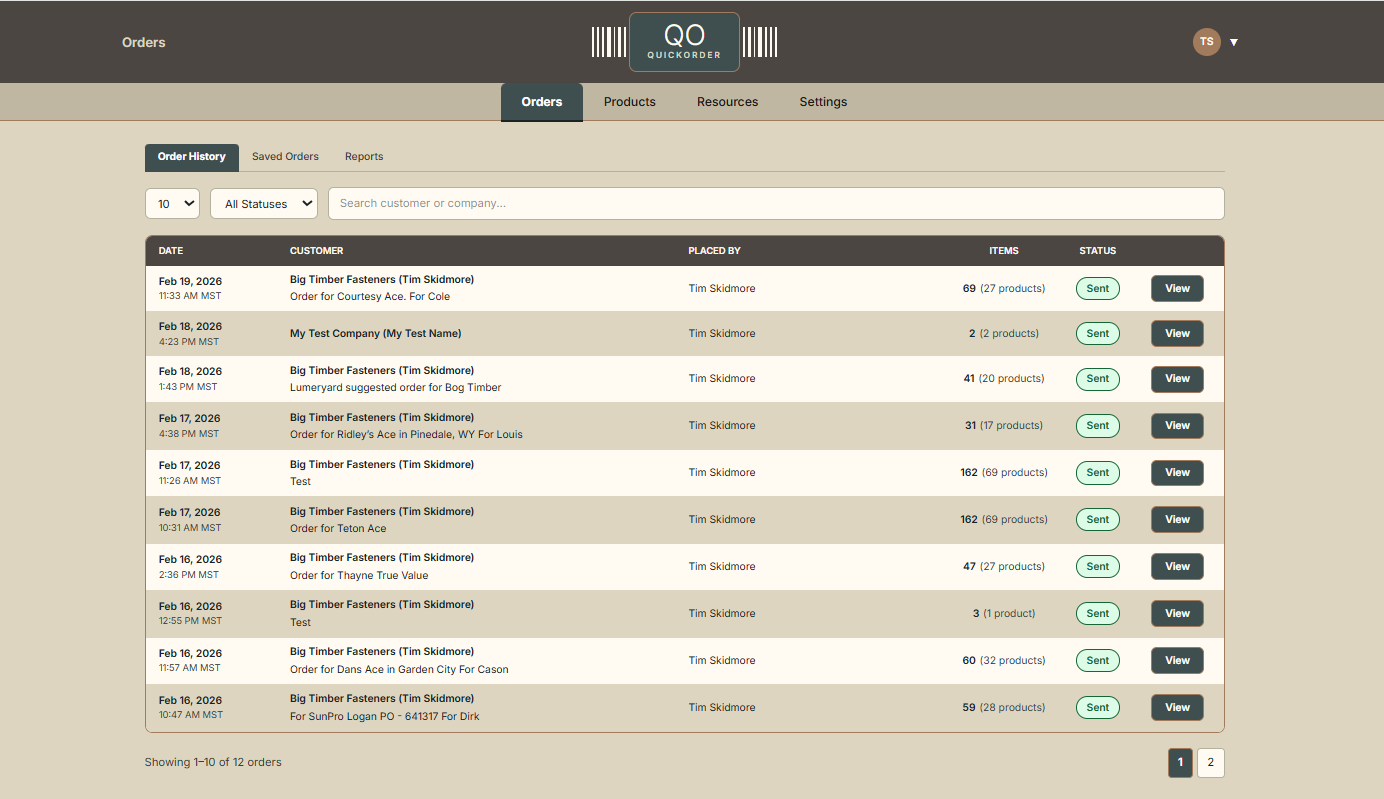Image resolution: width=1384 pixels, height=799 pixels.
Task: Click the Date column header
Action: (x=171, y=251)
